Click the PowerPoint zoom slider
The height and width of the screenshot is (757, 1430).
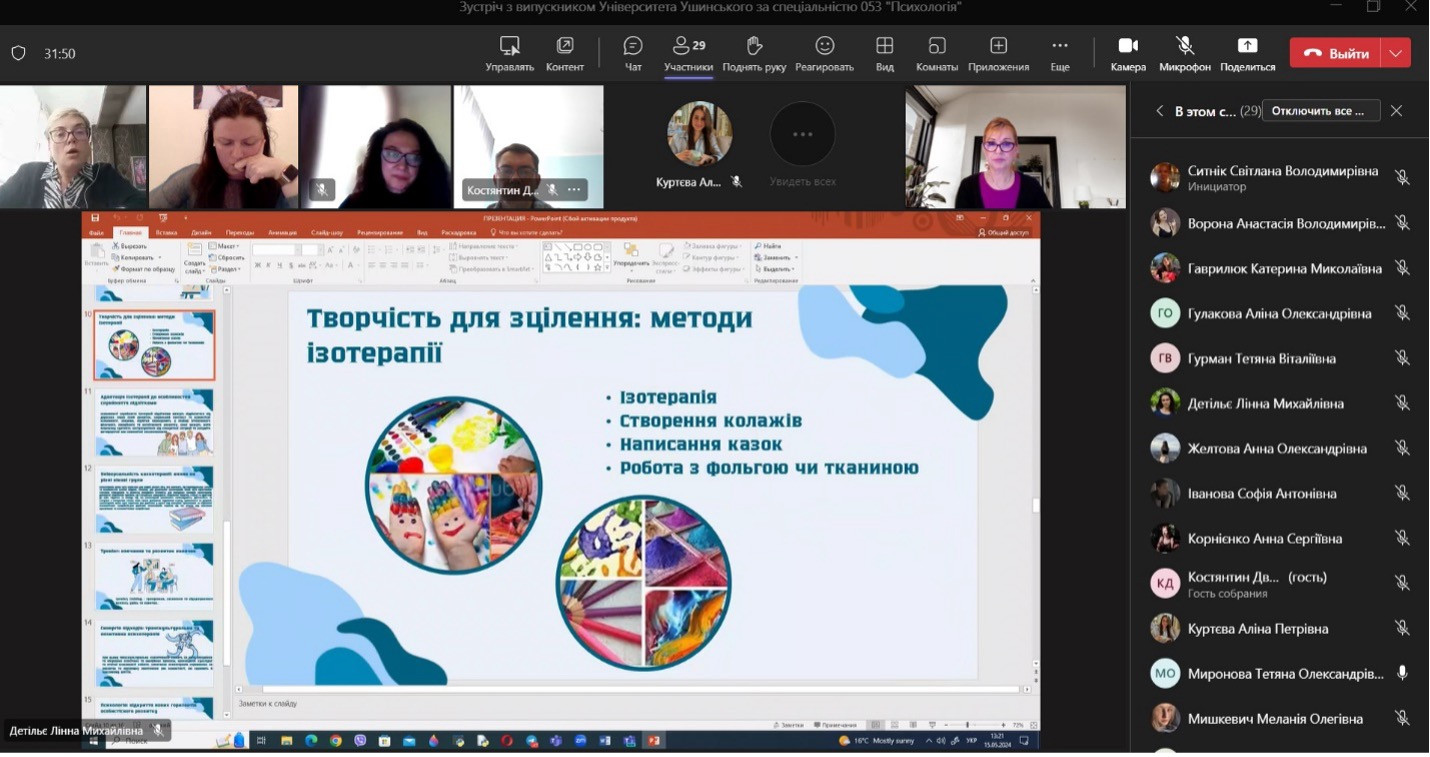[x=967, y=724]
